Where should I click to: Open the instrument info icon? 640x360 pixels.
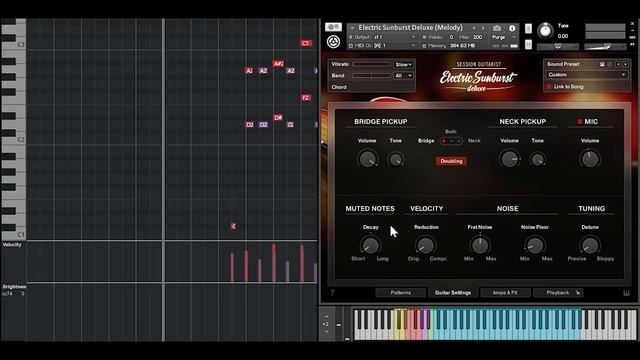tap(512, 28)
